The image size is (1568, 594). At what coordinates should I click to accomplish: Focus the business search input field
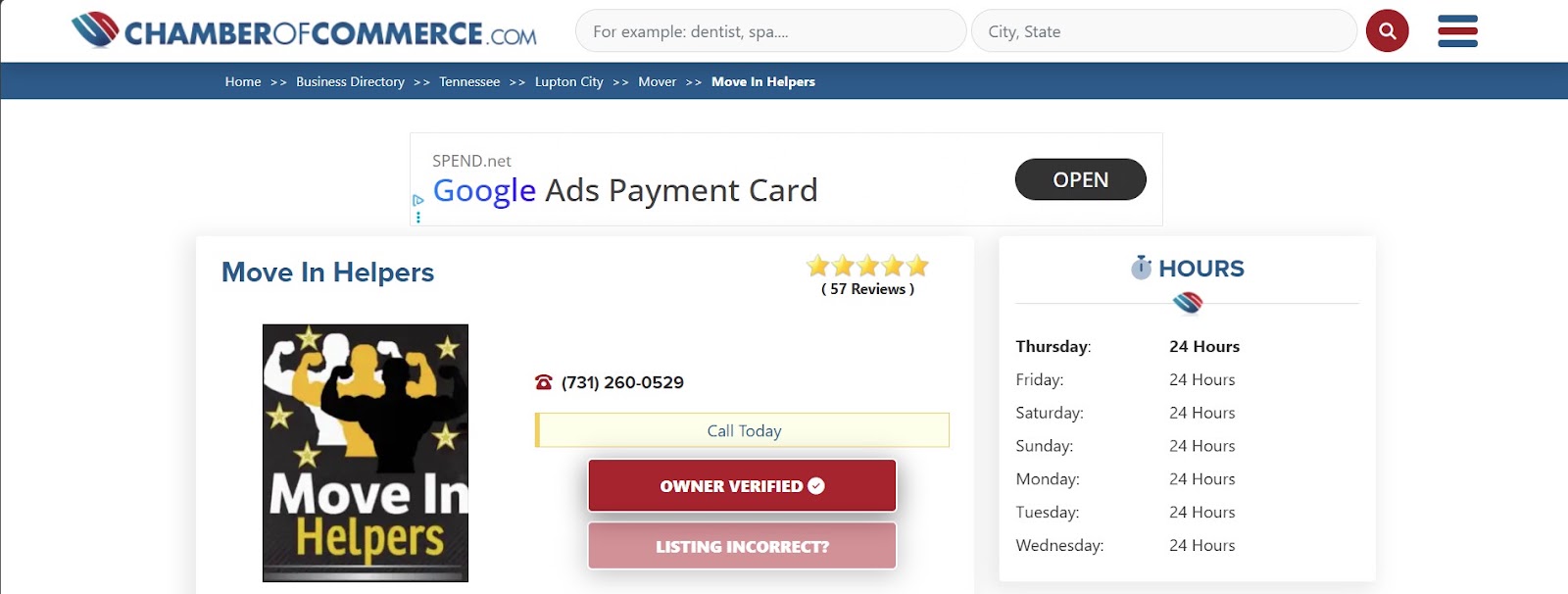tap(770, 31)
